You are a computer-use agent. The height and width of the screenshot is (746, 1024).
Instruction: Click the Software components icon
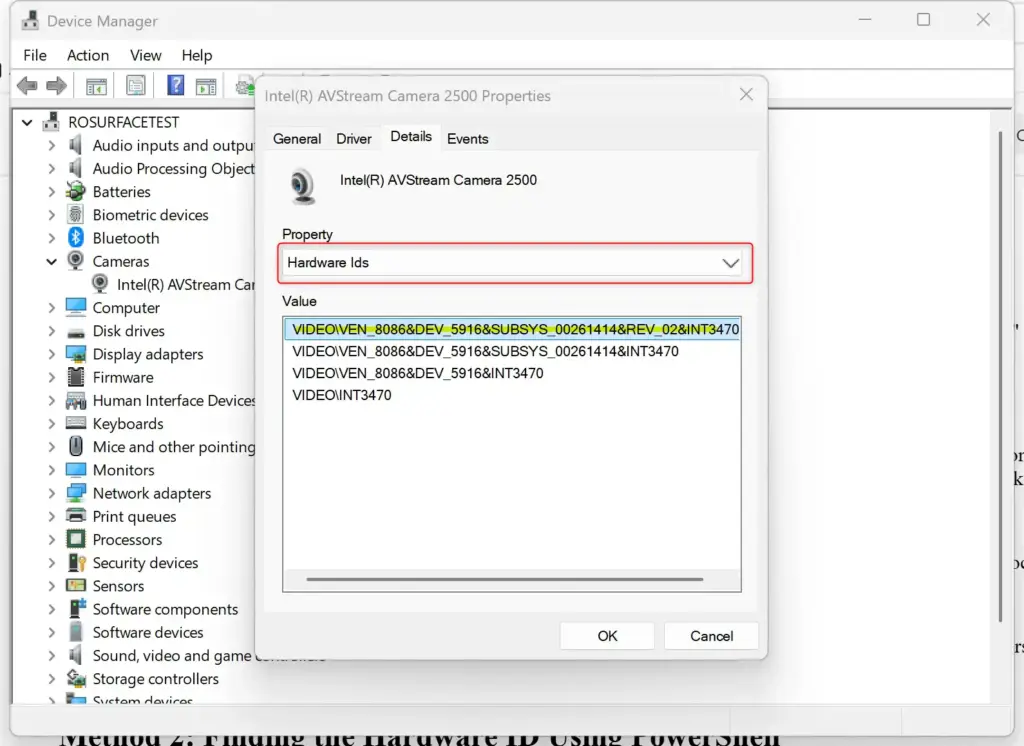pyautogui.click(x=76, y=608)
